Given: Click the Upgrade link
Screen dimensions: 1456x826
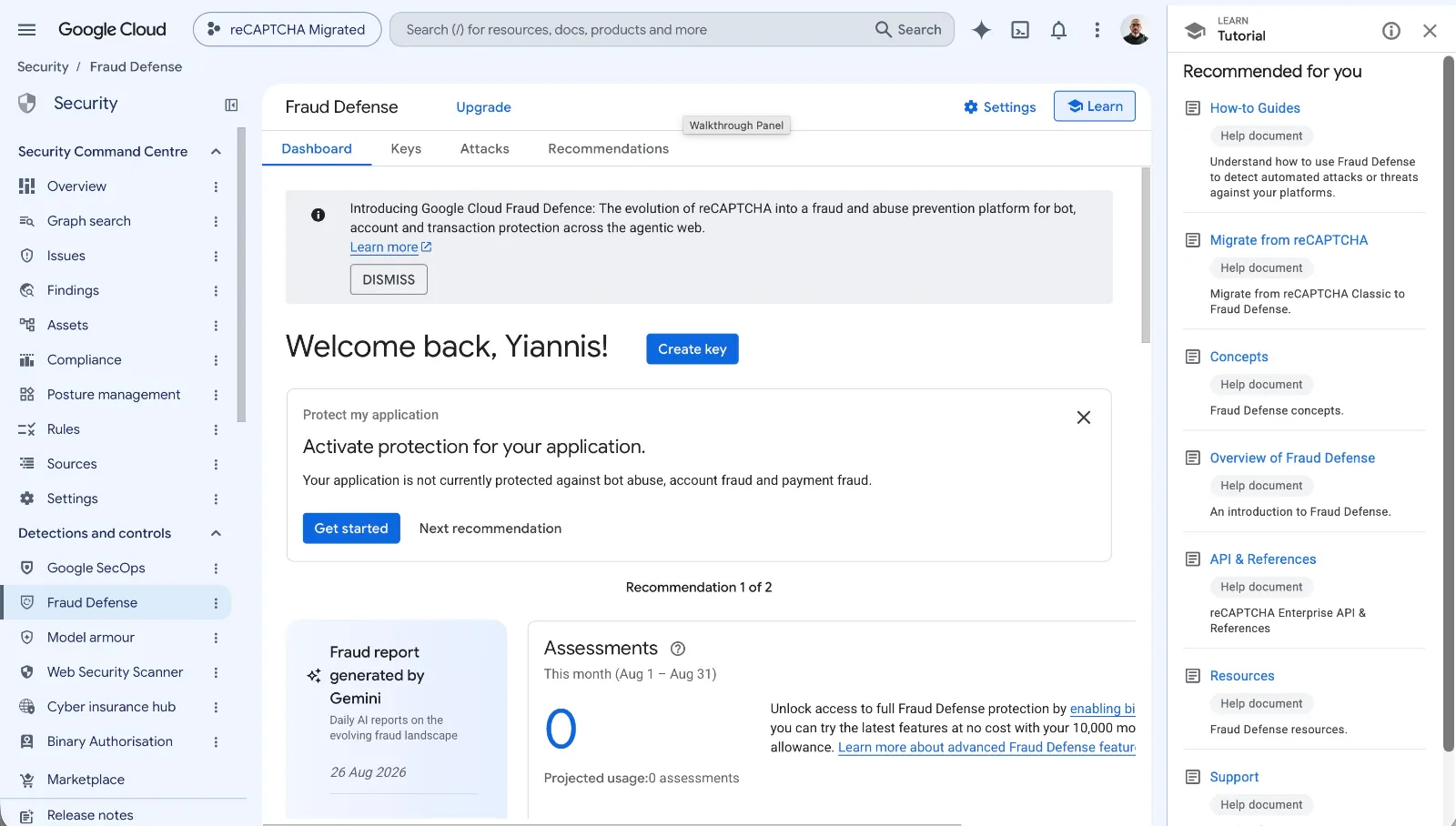Looking at the screenshot, I should (483, 107).
